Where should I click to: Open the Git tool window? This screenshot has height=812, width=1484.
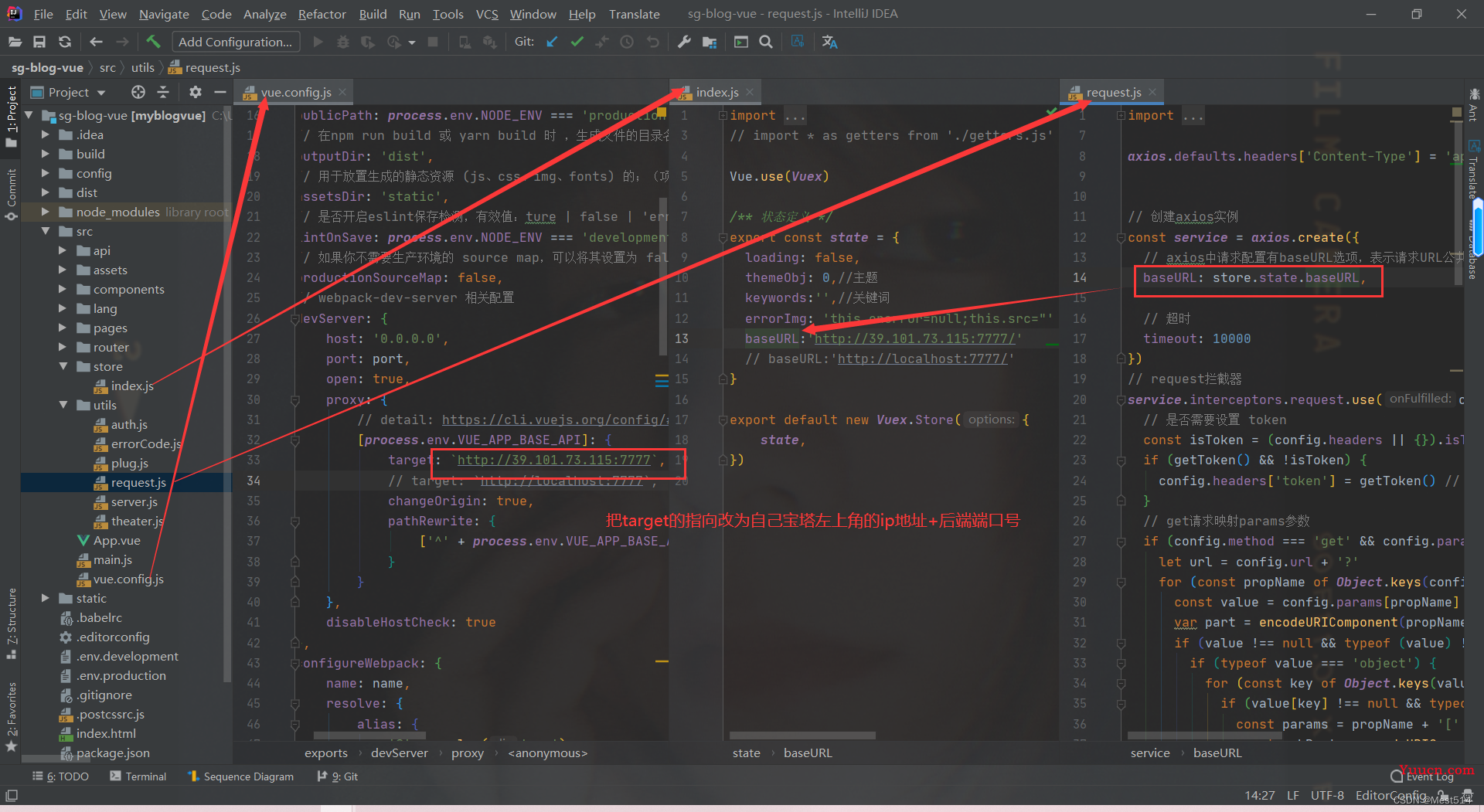point(338,776)
